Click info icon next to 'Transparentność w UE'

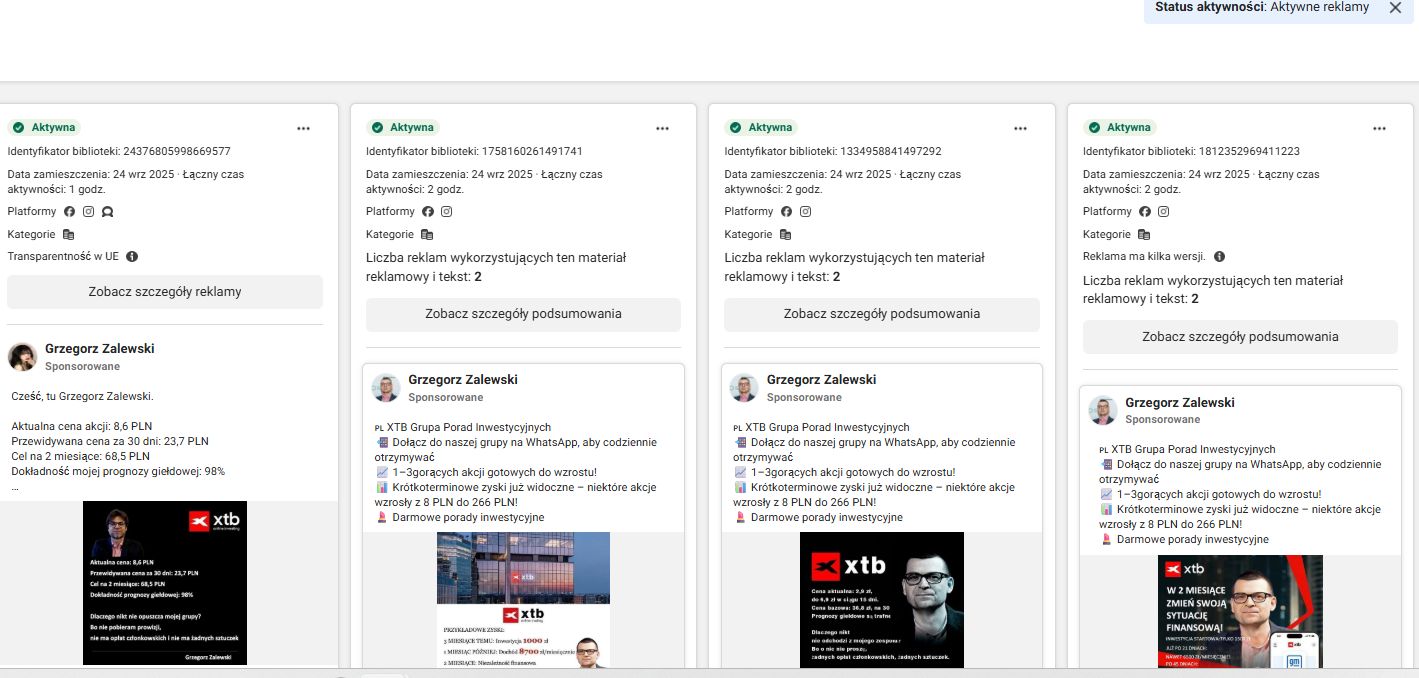tap(132, 256)
